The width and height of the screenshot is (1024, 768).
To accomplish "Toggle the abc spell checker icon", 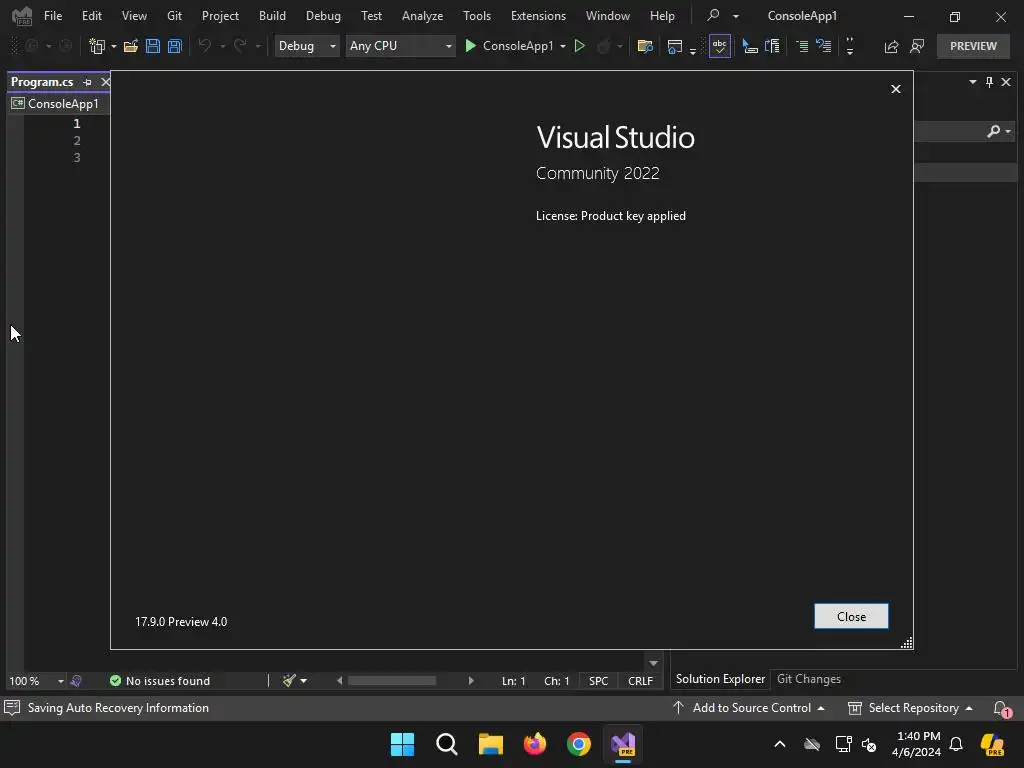I will tap(720, 46).
